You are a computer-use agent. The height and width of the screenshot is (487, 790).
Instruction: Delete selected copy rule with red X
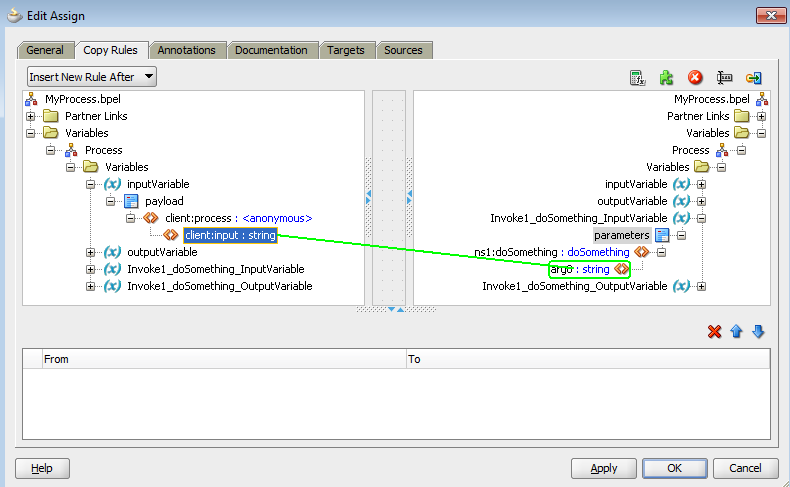(714, 332)
